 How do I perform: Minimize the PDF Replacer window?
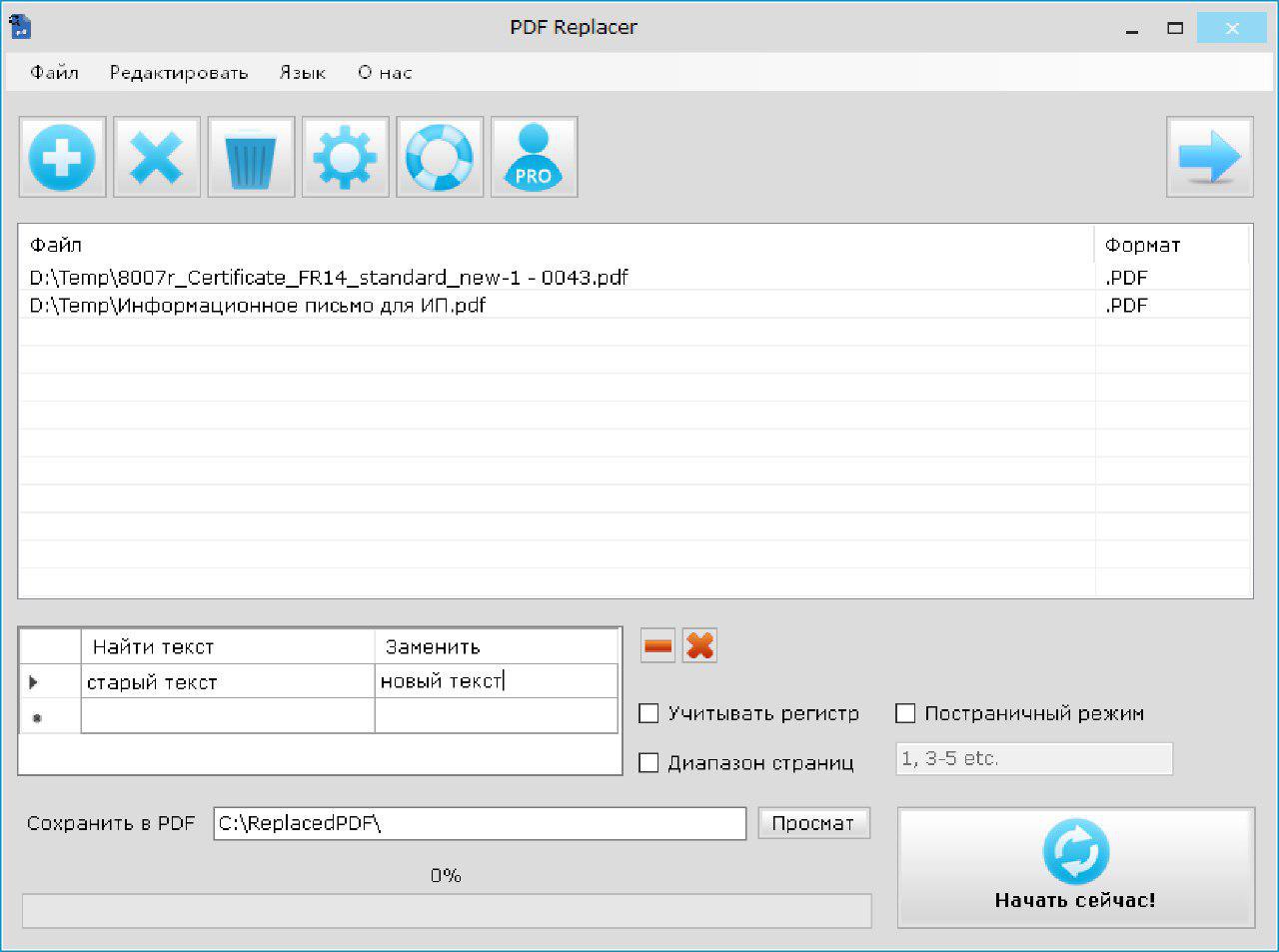1132,29
